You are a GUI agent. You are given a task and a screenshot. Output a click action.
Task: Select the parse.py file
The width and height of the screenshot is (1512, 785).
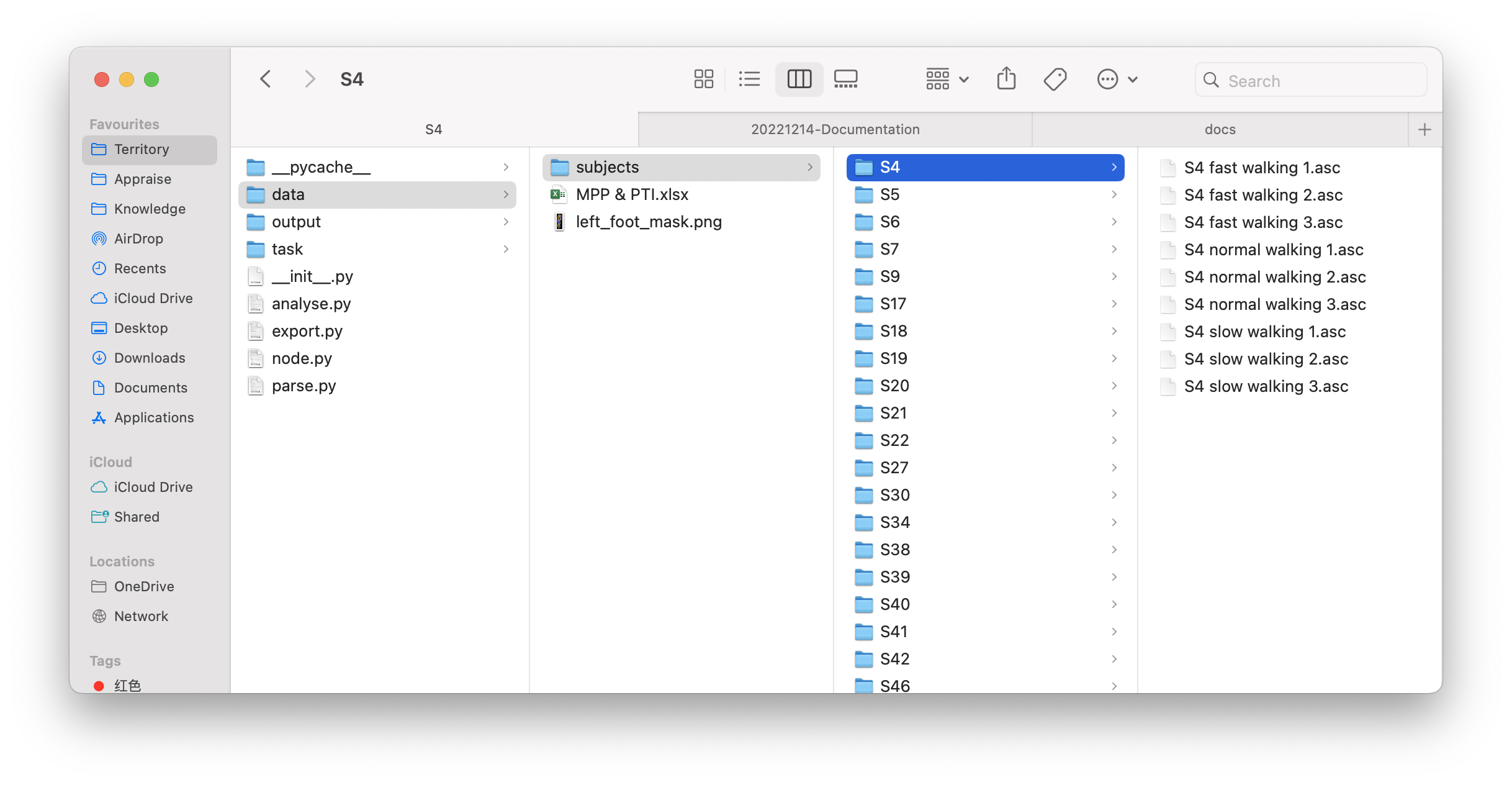377,386
